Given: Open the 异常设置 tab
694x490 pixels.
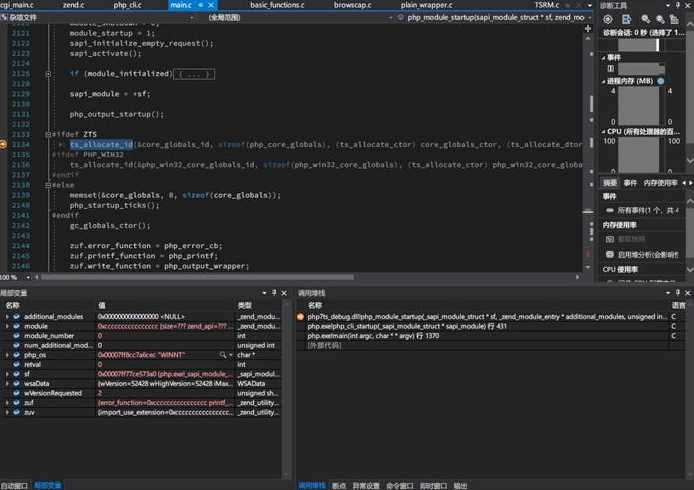Looking at the screenshot, I should point(366,486).
